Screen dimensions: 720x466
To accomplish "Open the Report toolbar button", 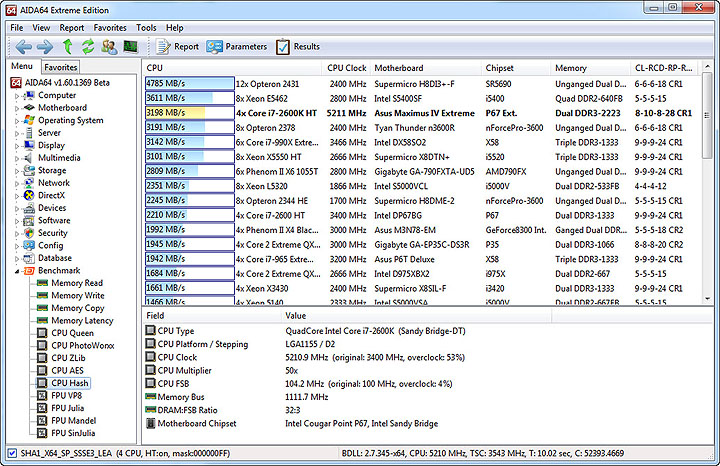I will [x=177, y=46].
